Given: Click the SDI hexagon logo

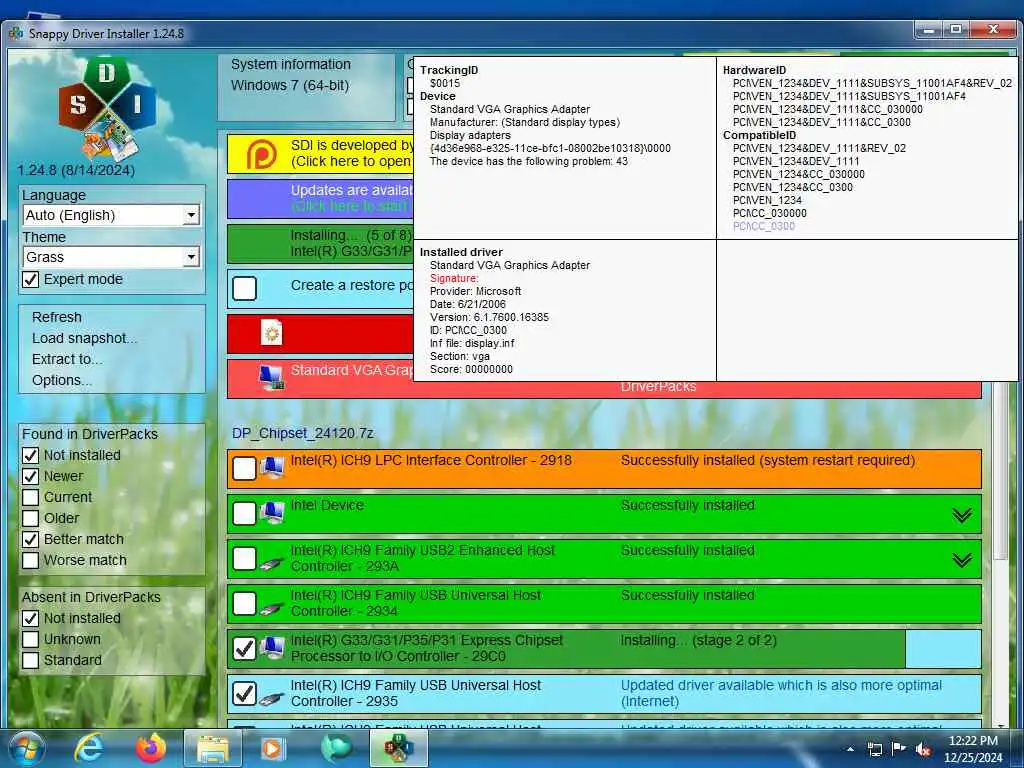Looking at the screenshot, I should point(107,108).
